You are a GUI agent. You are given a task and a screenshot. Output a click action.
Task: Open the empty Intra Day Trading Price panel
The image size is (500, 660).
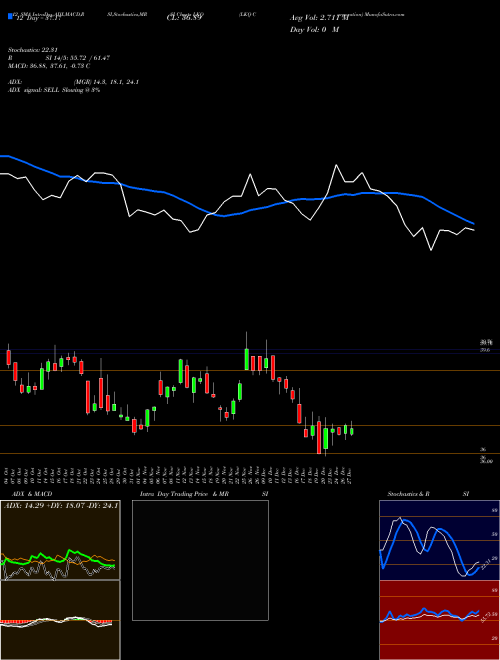pyautogui.click(x=200, y=560)
